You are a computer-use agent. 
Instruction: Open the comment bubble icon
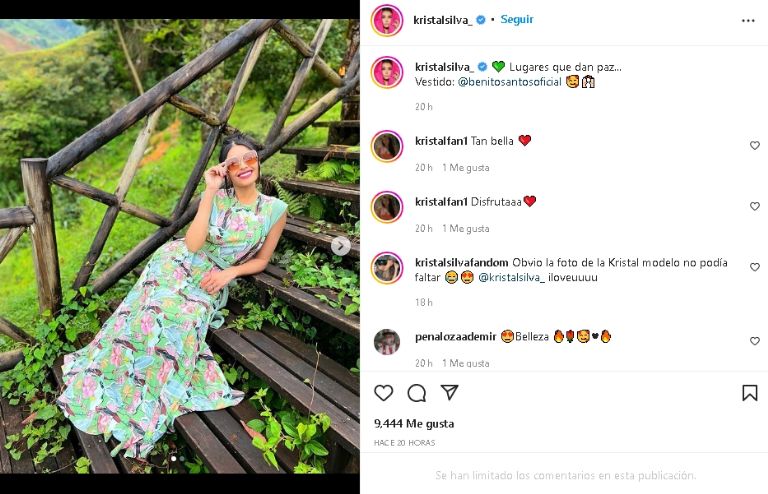tap(417, 393)
